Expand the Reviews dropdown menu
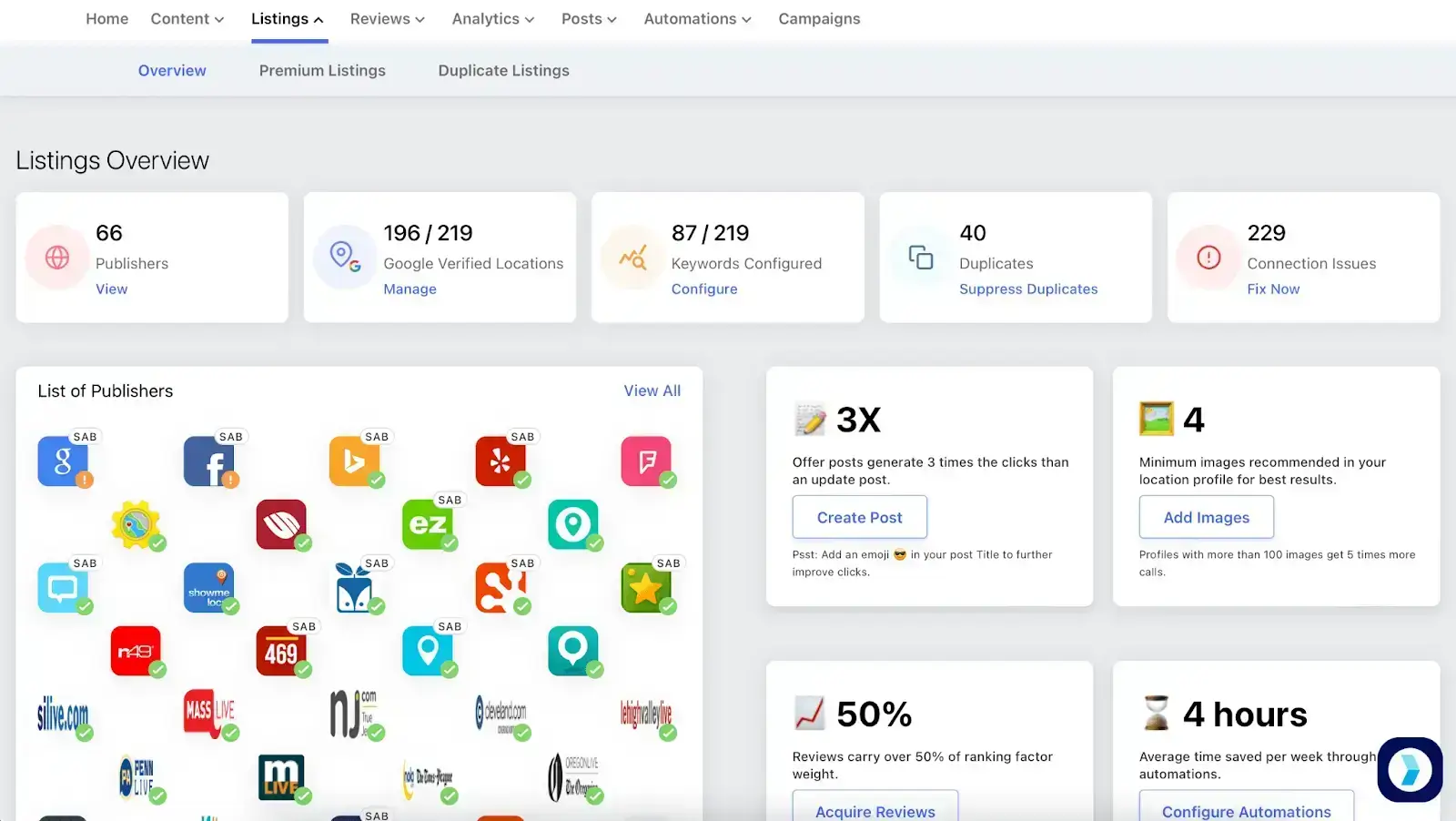The height and width of the screenshot is (821, 1456). [388, 19]
